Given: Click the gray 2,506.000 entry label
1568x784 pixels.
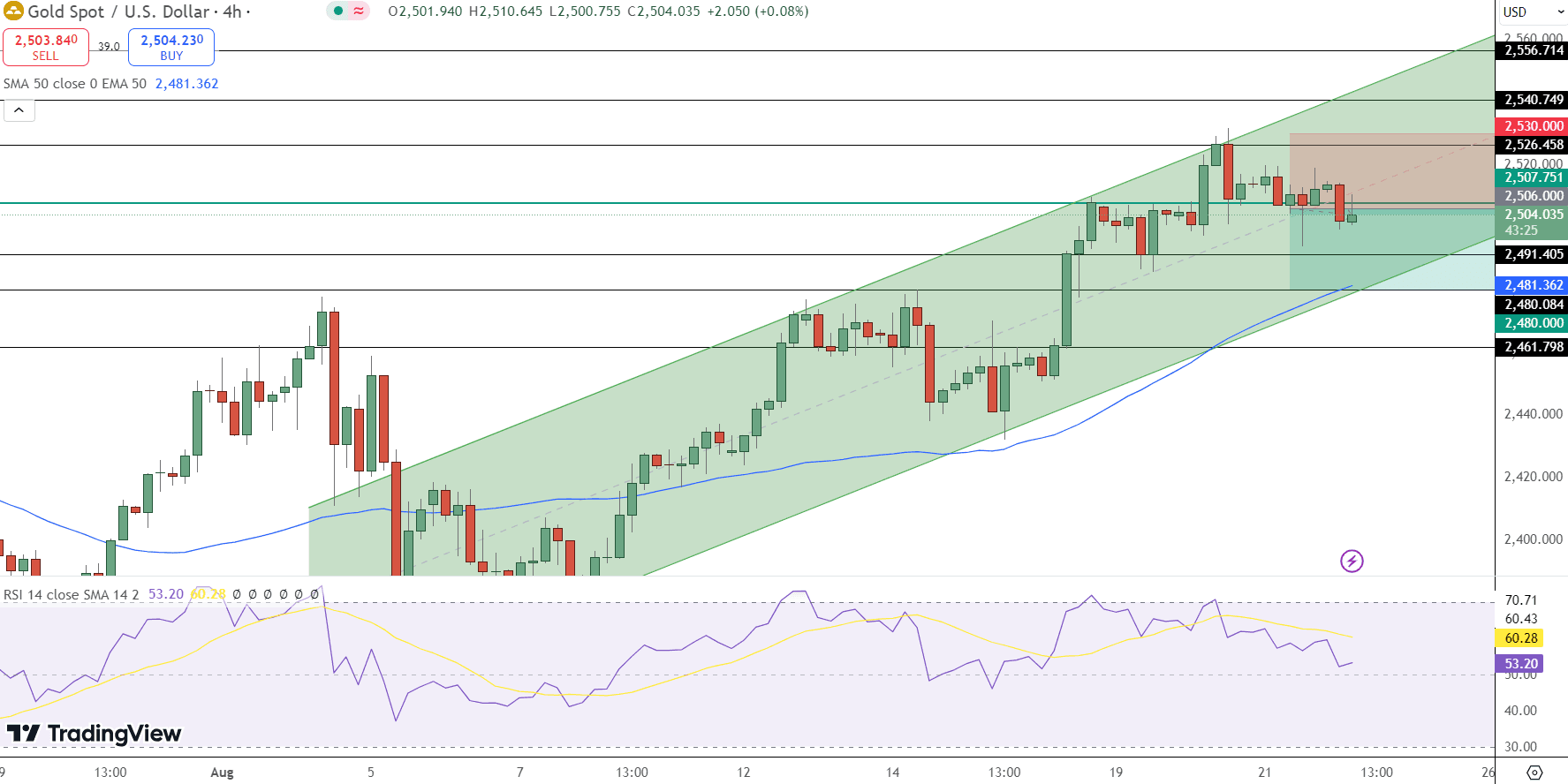Looking at the screenshot, I should click(1533, 196).
